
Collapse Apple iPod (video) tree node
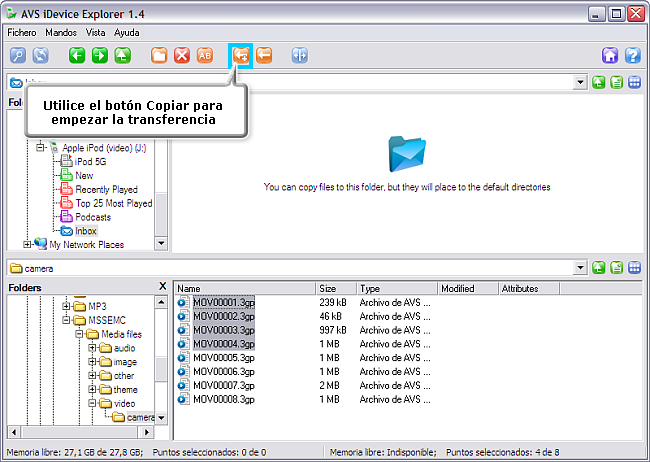pos(40,147)
